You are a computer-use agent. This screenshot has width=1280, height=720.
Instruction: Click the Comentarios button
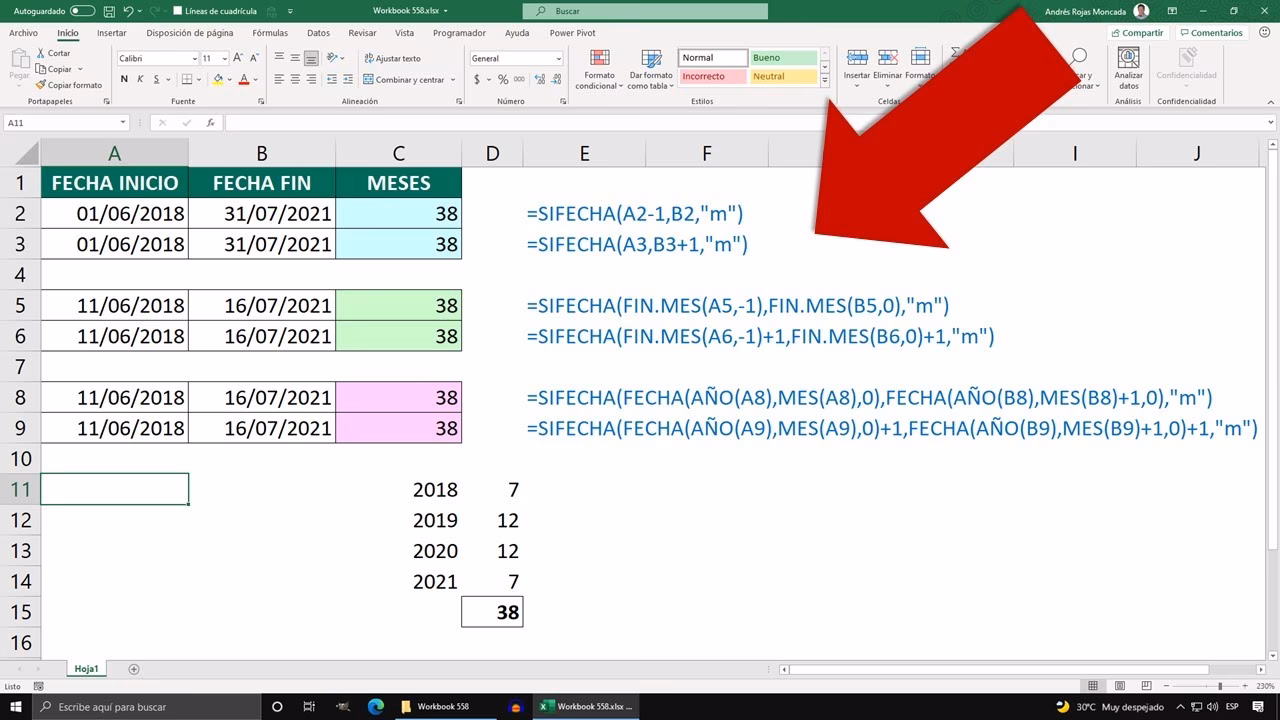(1211, 32)
